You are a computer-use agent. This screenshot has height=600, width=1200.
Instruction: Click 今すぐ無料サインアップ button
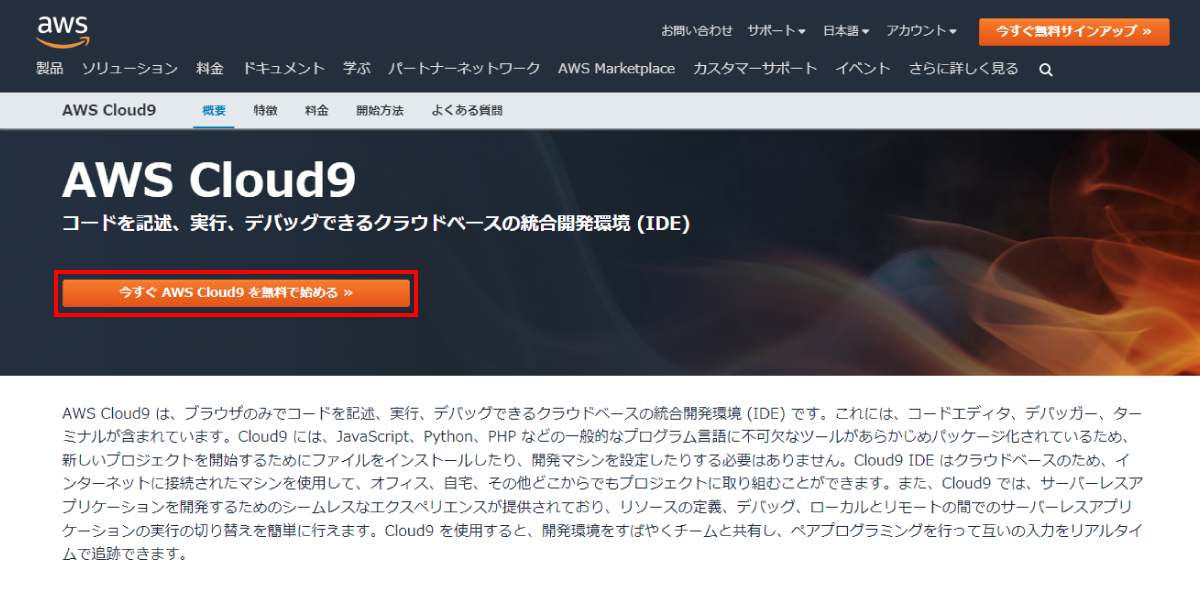click(x=1073, y=31)
